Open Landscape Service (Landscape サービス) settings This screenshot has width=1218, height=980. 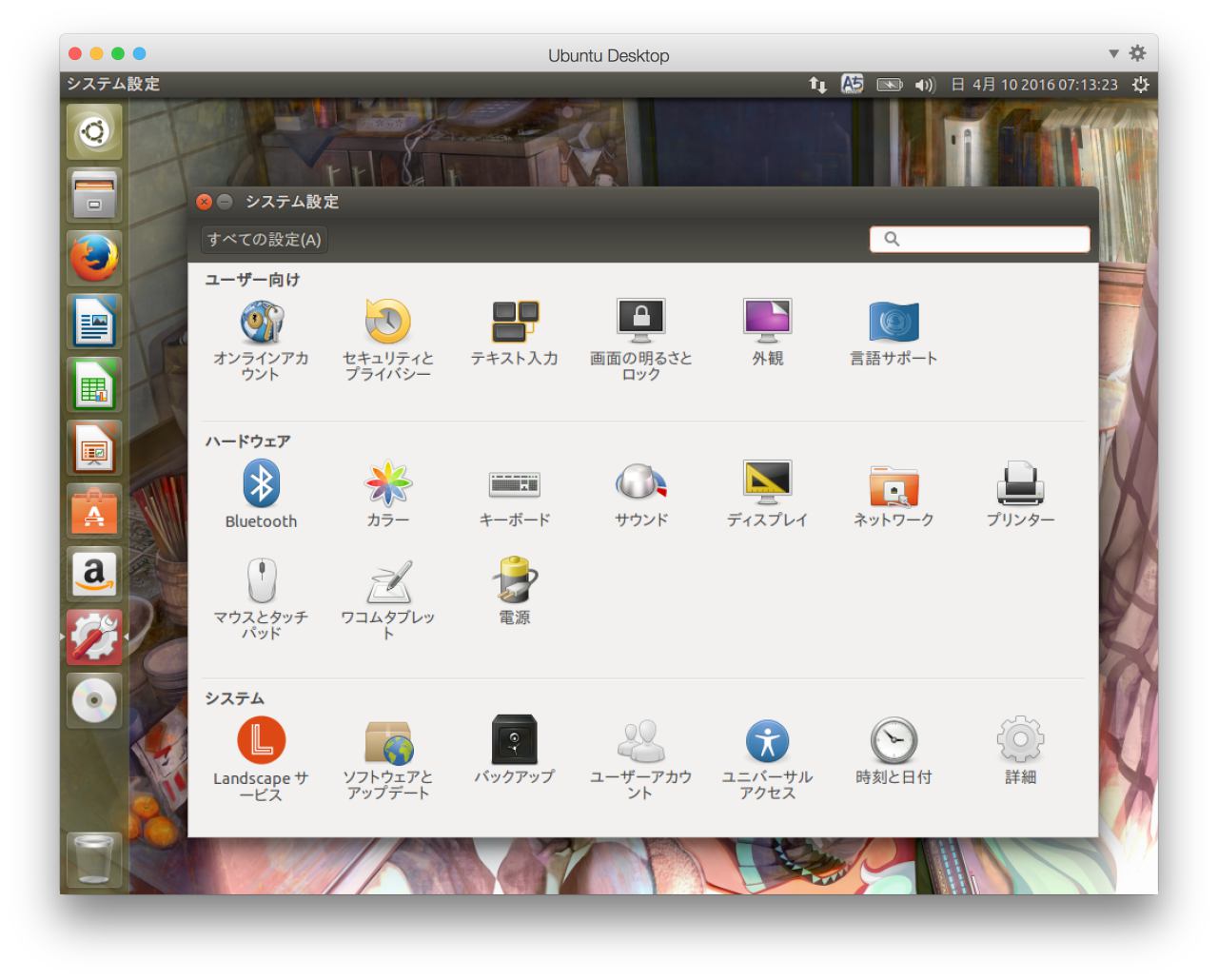(x=261, y=759)
